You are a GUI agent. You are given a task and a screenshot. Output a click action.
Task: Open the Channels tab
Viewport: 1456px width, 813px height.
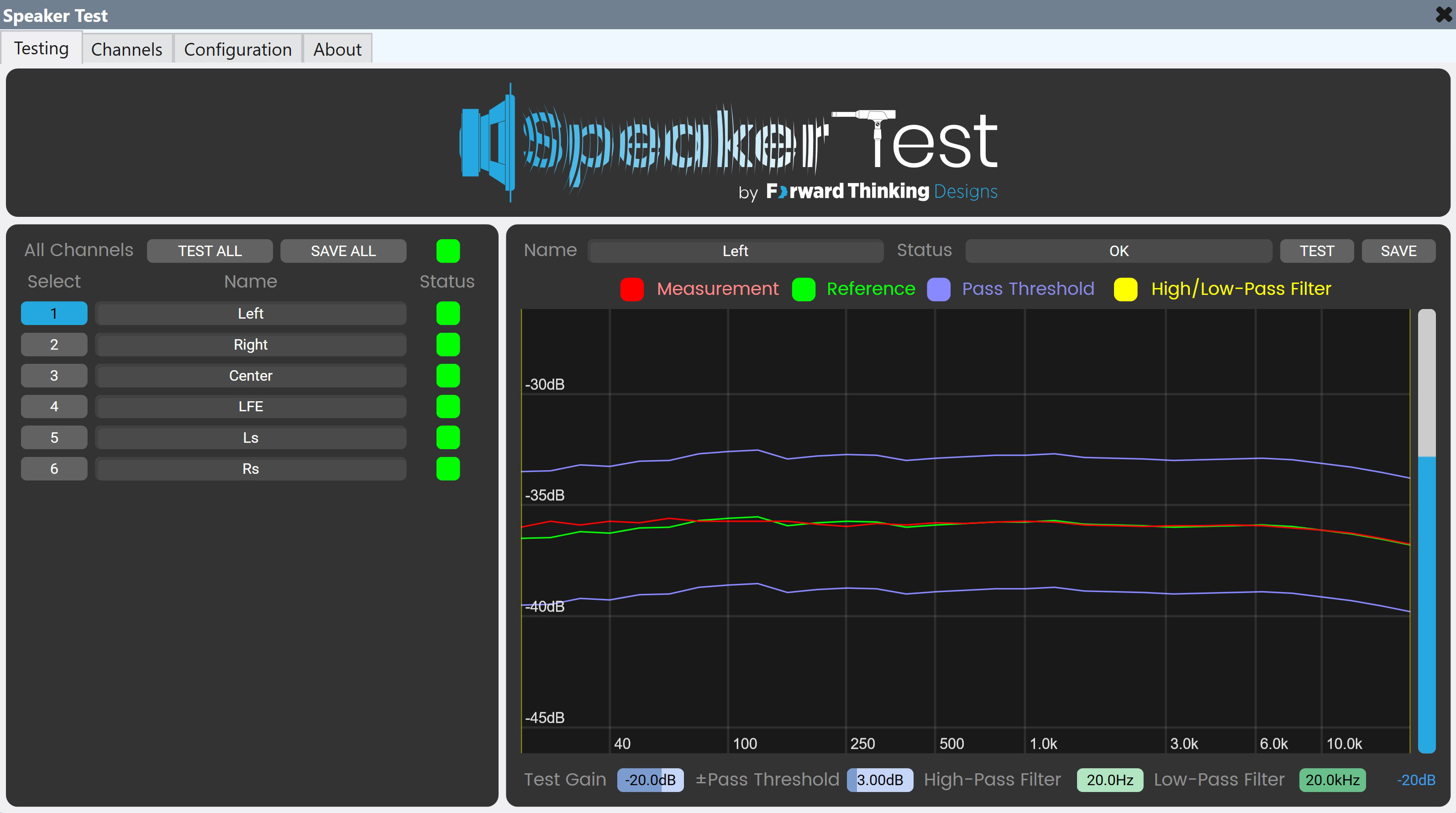pyautogui.click(x=126, y=50)
